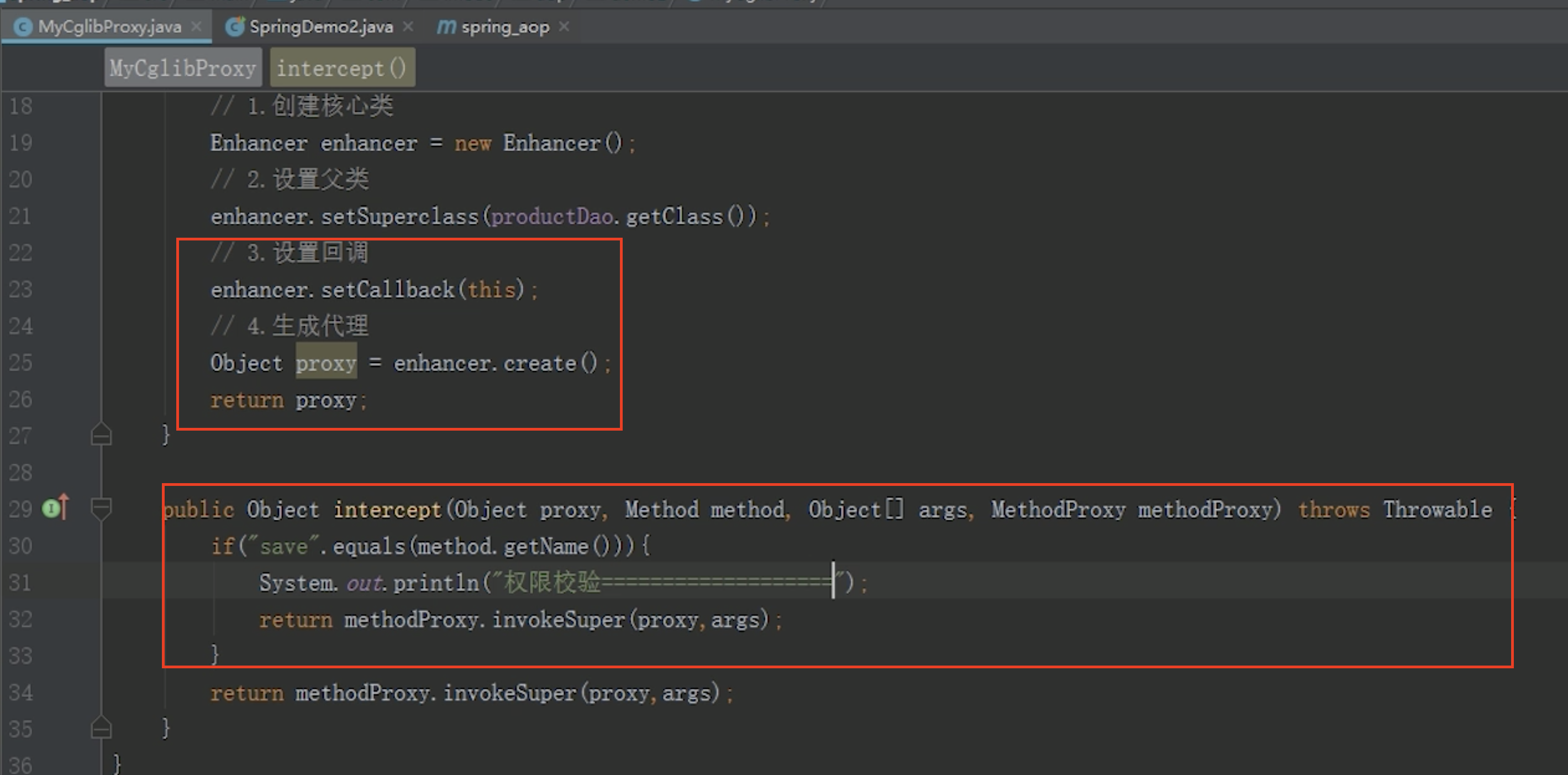
Task: Click line number 23 in the gutter
Action: pos(20,289)
